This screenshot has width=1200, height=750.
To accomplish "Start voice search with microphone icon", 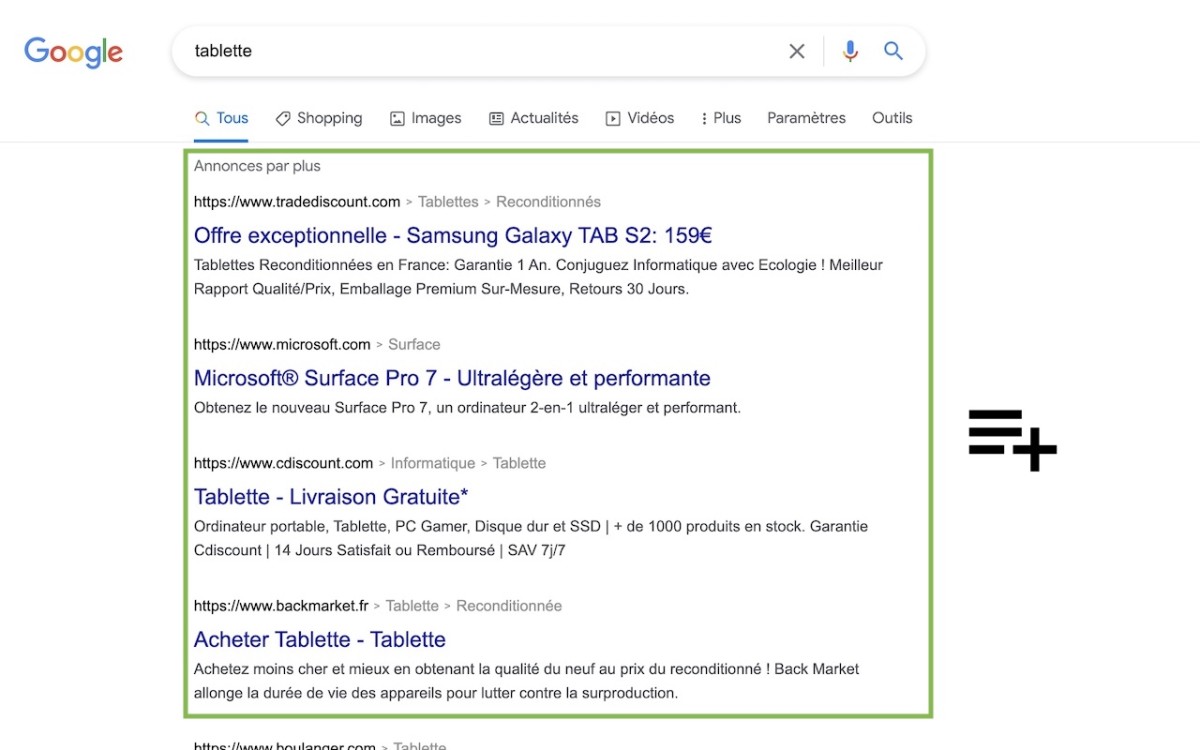I will pos(850,51).
